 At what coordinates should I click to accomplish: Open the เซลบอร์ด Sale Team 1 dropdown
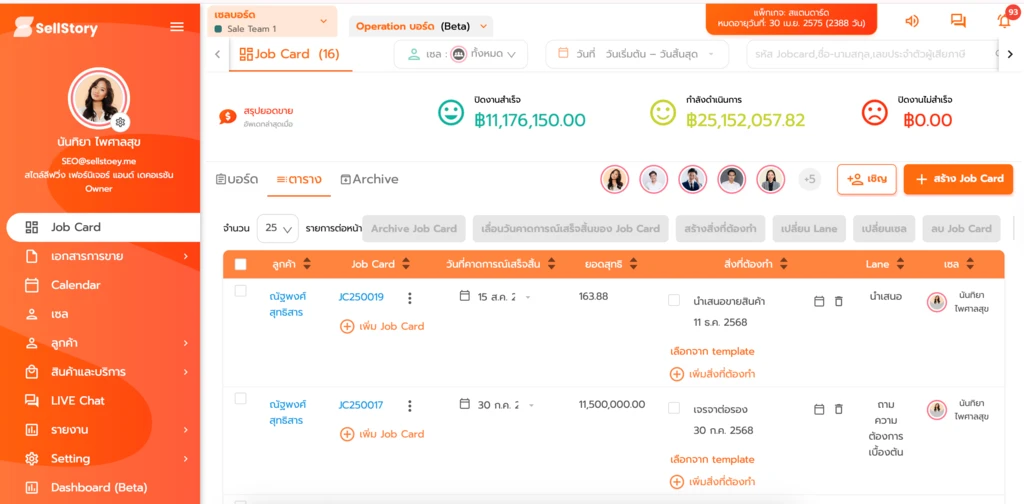point(272,22)
